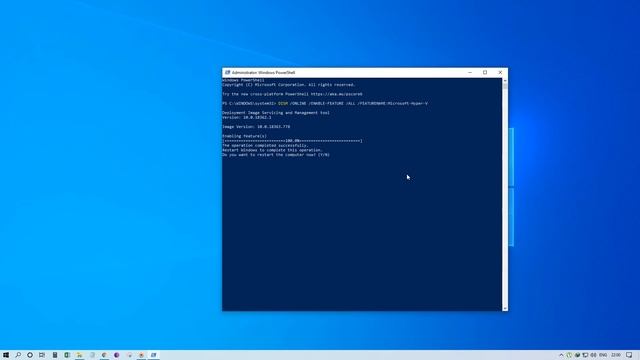Screen dimensions: 640x360
Task: Click the PowerShell title bar icon
Action: [x=227, y=72]
